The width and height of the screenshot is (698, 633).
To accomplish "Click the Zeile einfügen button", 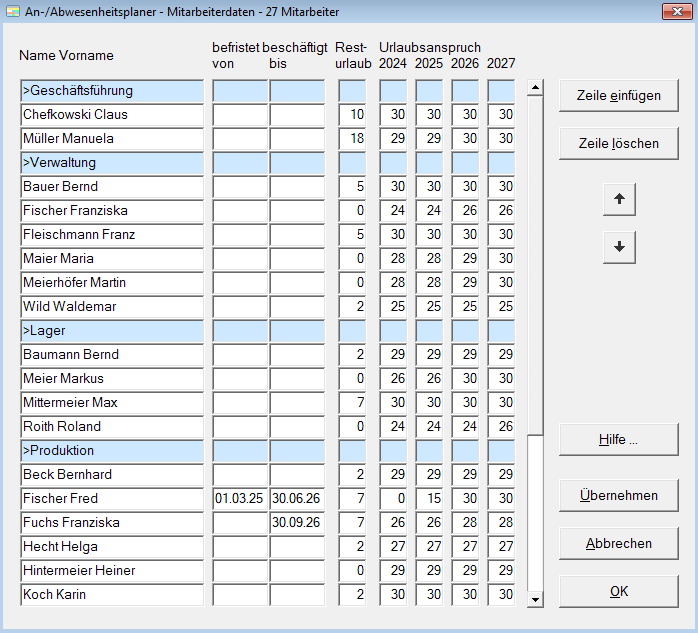I will pos(619,95).
